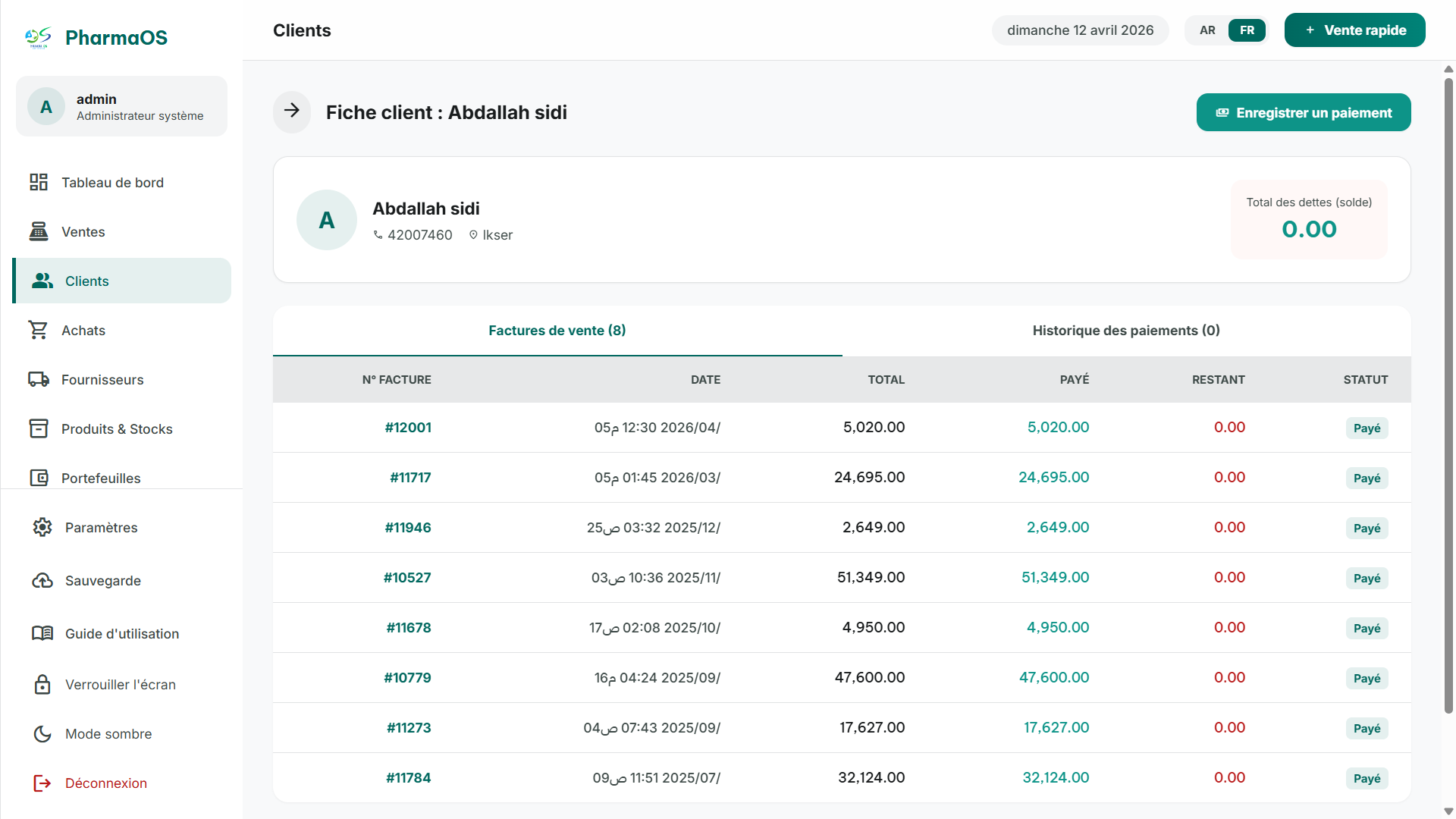The width and height of the screenshot is (1456, 819).
Task: Click Déconnexion to log out
Action: click(x=105, y=783)
